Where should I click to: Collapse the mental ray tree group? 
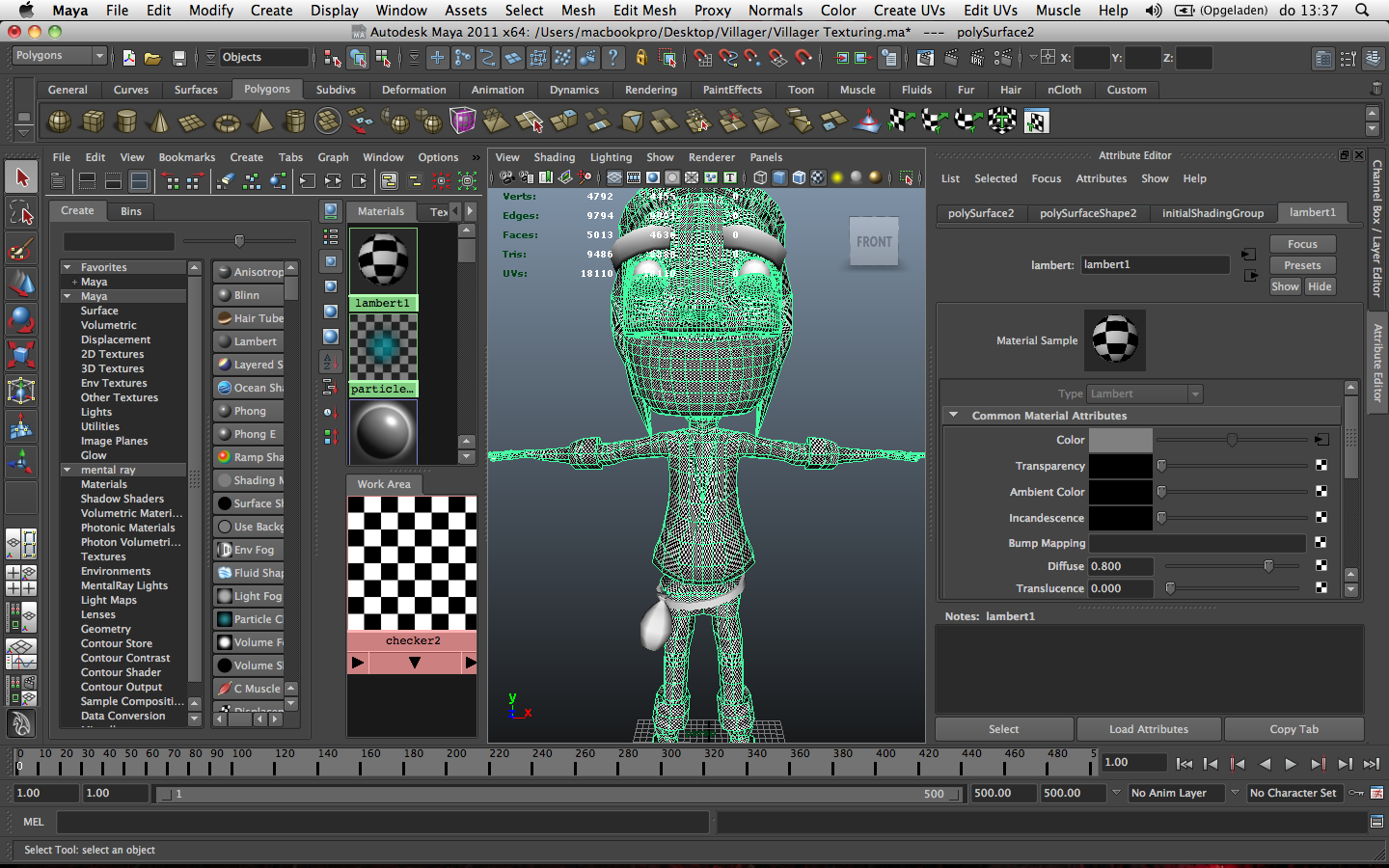(x=67, y=470)
